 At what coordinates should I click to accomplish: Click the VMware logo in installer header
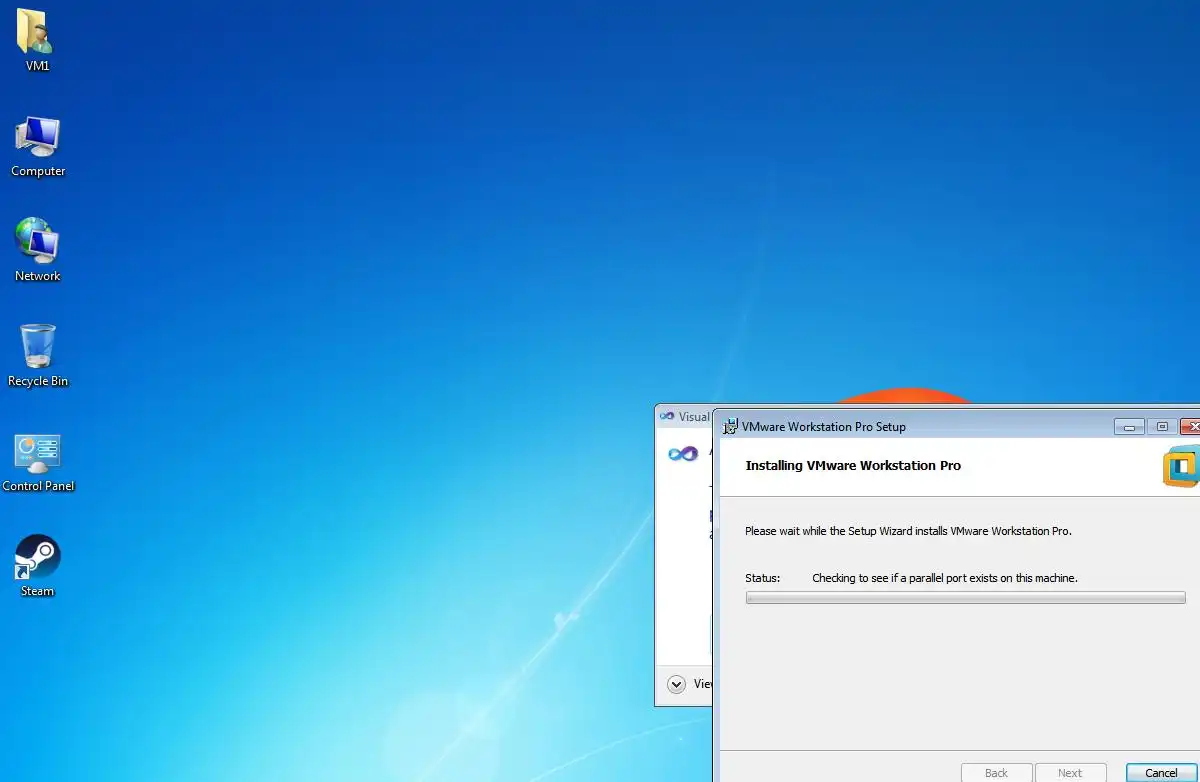(1181, 468)
